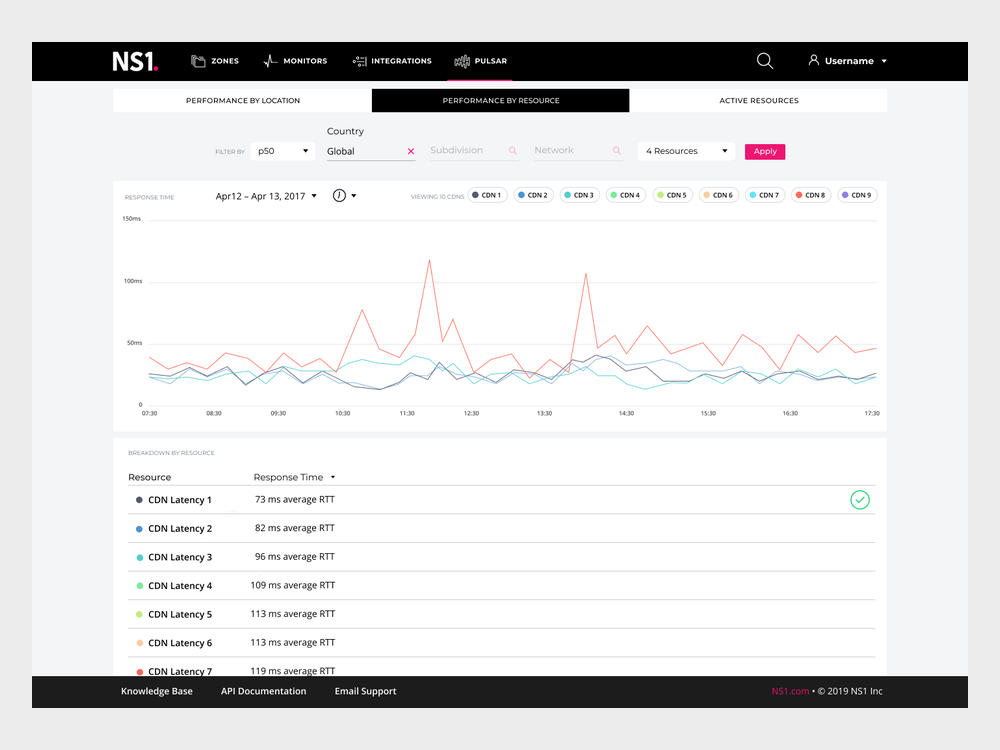Click the Apply button
Screen dimensions: 1000x750
765,151
